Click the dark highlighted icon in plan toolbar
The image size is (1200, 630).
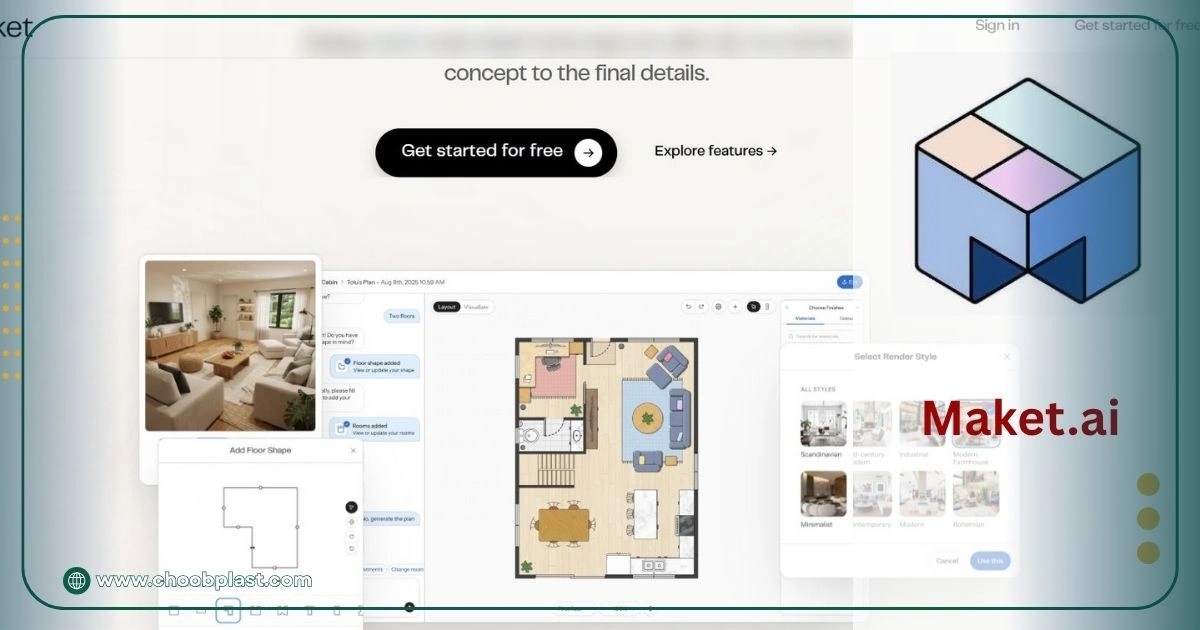point(754,307)
